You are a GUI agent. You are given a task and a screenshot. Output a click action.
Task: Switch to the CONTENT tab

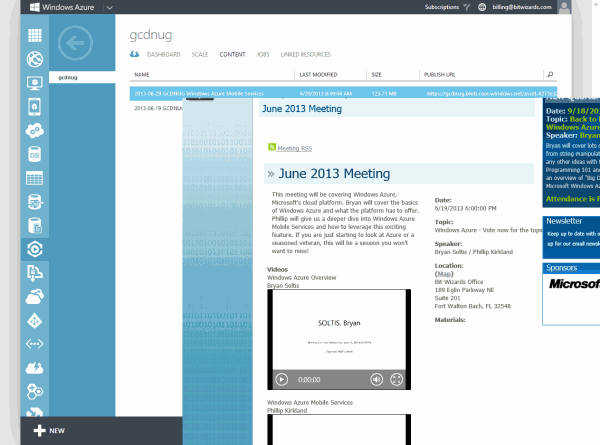(232, 54)
